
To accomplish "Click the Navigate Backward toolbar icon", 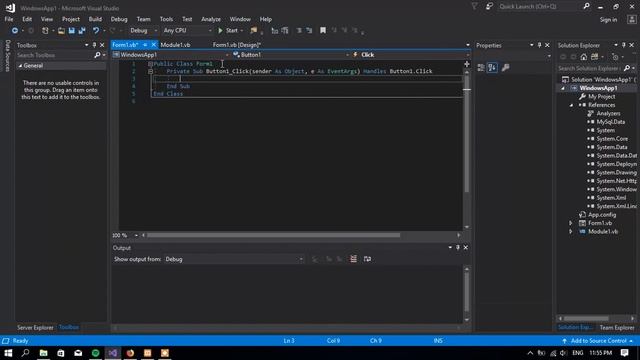I will pos(15,31).
